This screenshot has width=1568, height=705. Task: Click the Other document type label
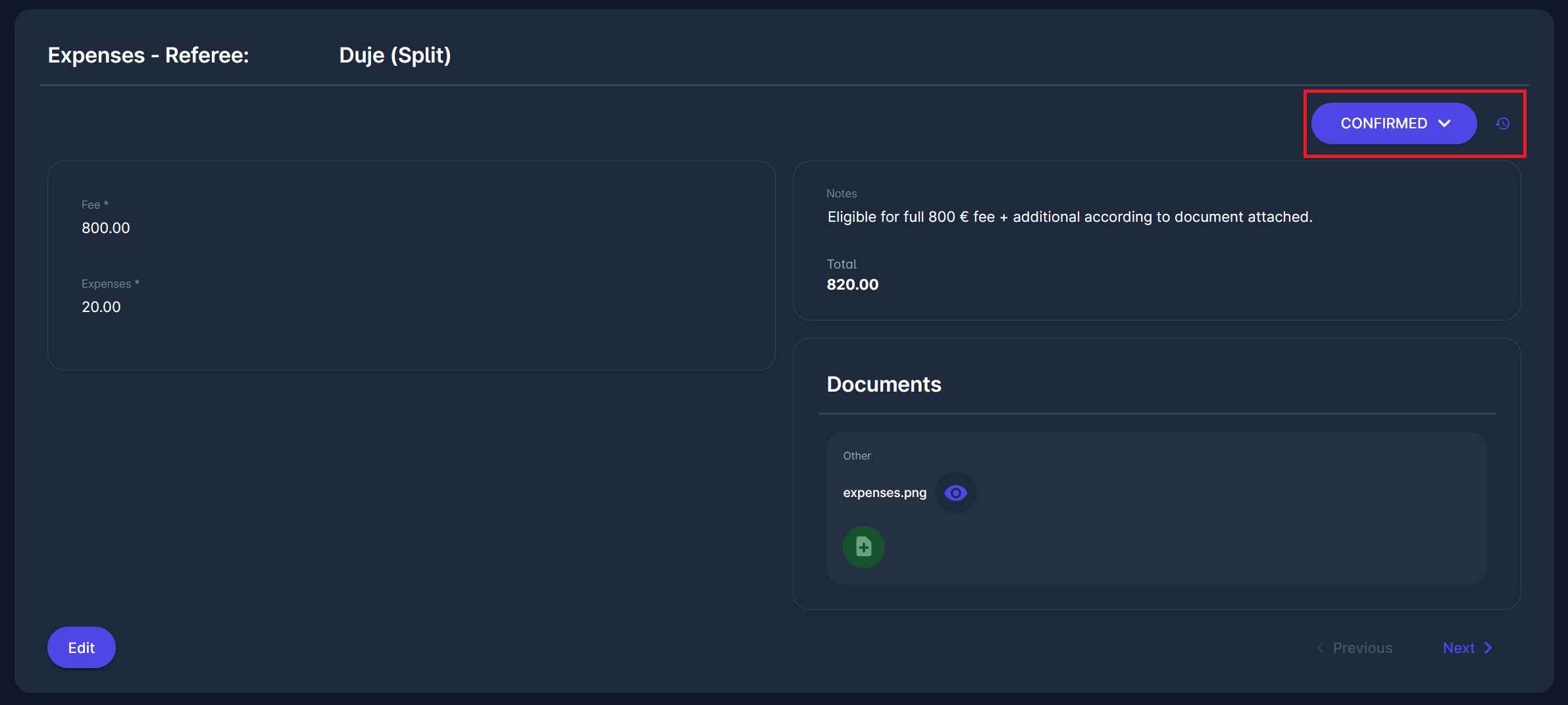click(x=857, y=456)
